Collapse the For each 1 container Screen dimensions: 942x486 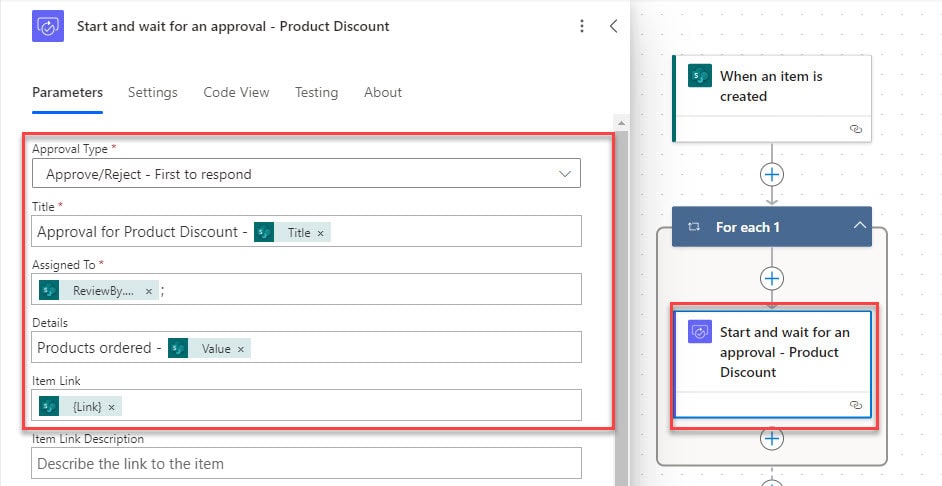pos(860,225)
